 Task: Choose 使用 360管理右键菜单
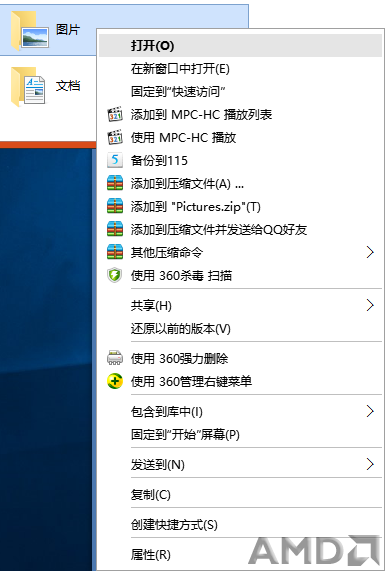click(x=240, y=381)
